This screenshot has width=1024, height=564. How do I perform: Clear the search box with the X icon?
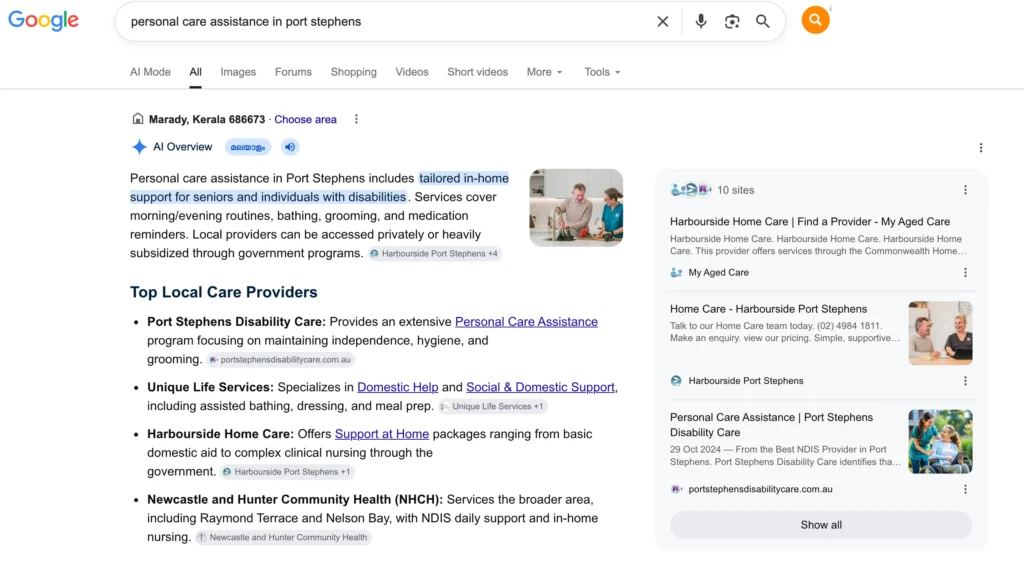[662, 22]
